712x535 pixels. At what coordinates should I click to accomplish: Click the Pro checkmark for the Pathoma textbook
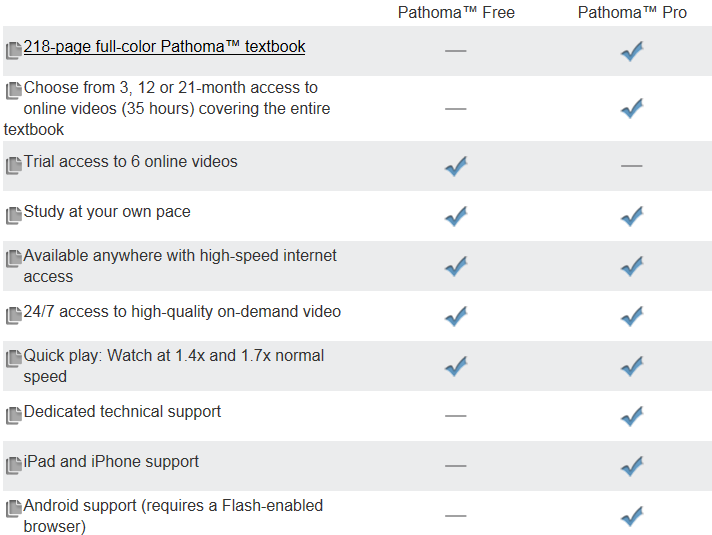631,51
